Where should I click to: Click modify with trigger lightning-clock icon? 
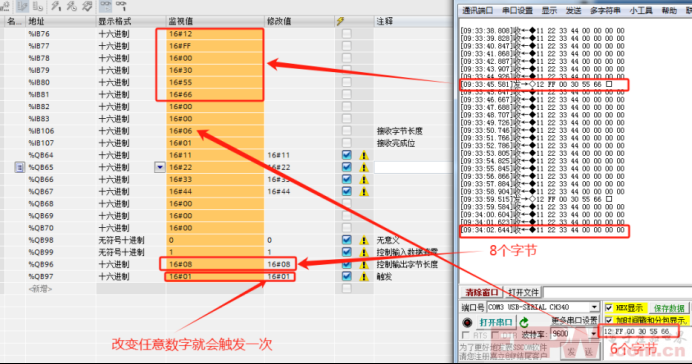click(71, 6)
